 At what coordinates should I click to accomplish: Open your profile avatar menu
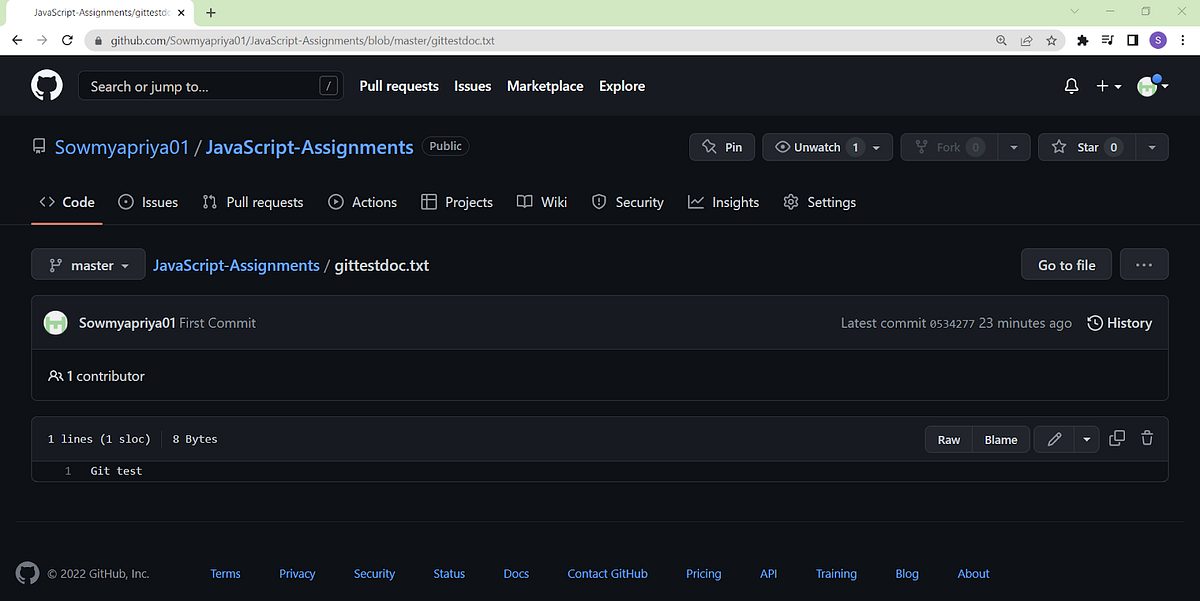(x=1146, y=86)
